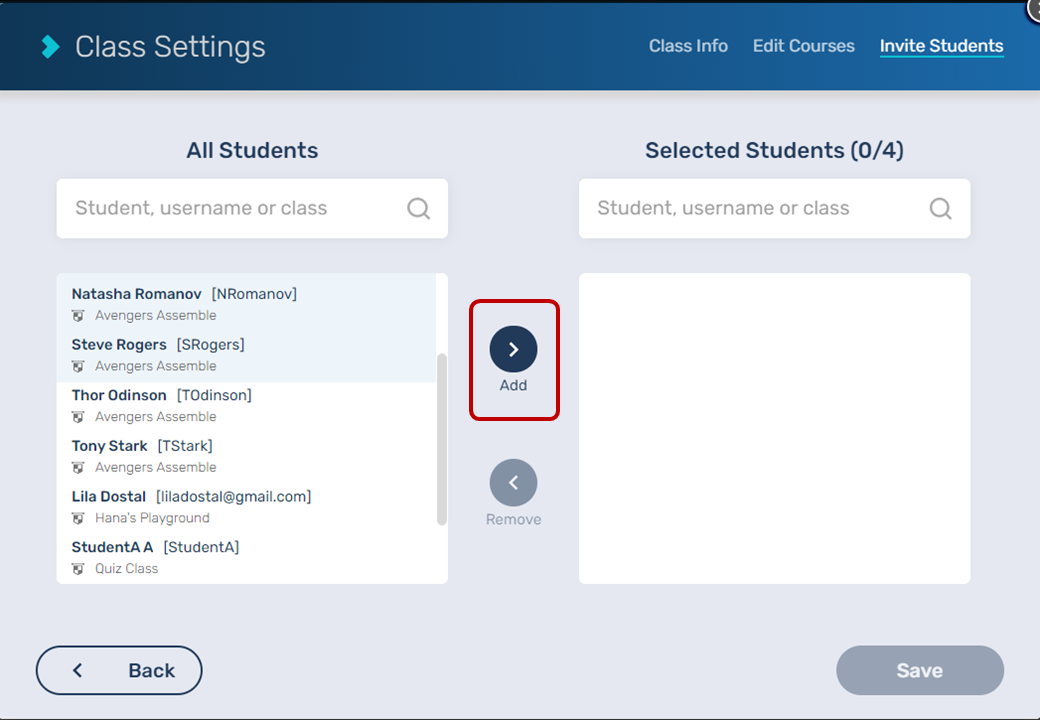Click Avengers Assemble under Thor Odinson
1040x720 pixels.
click(155, 417)
